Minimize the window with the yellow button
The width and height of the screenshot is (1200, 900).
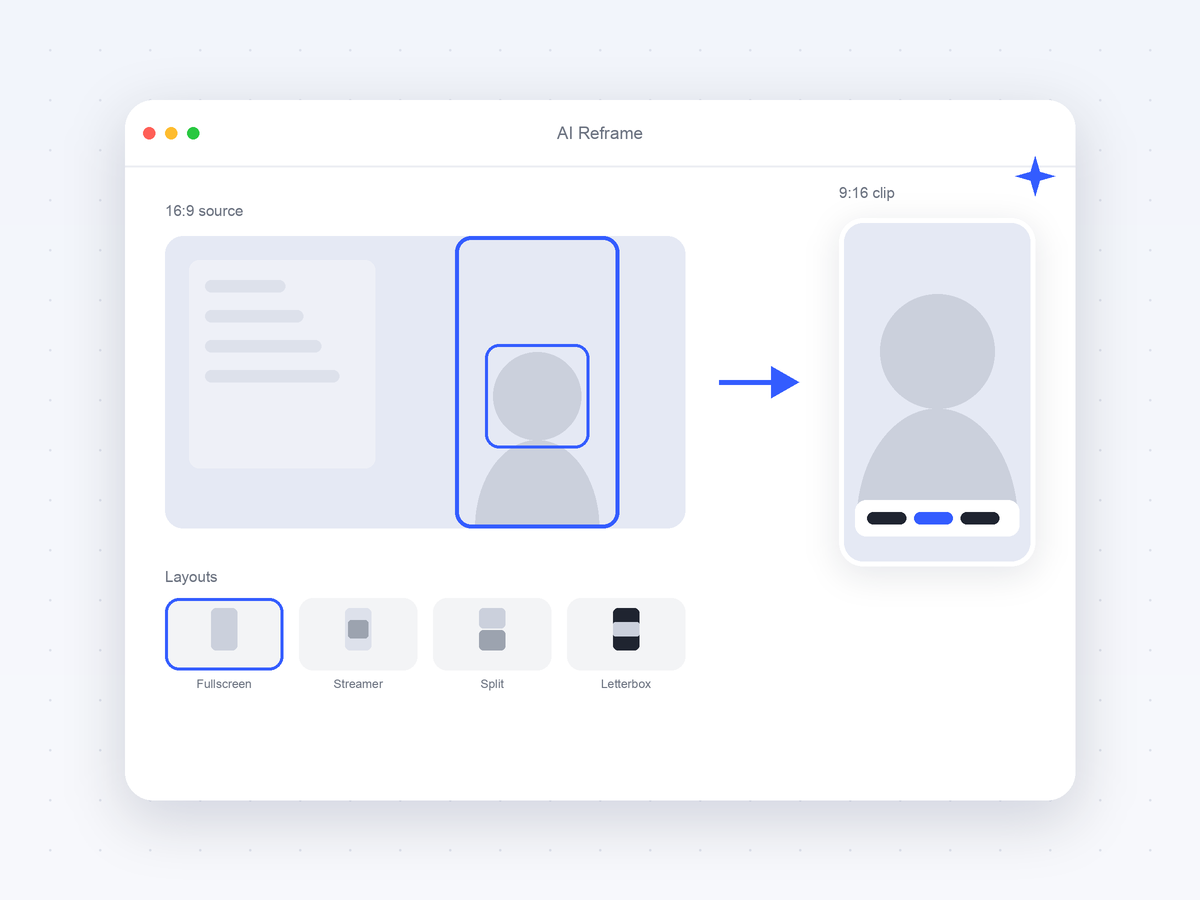coord(171,133)
